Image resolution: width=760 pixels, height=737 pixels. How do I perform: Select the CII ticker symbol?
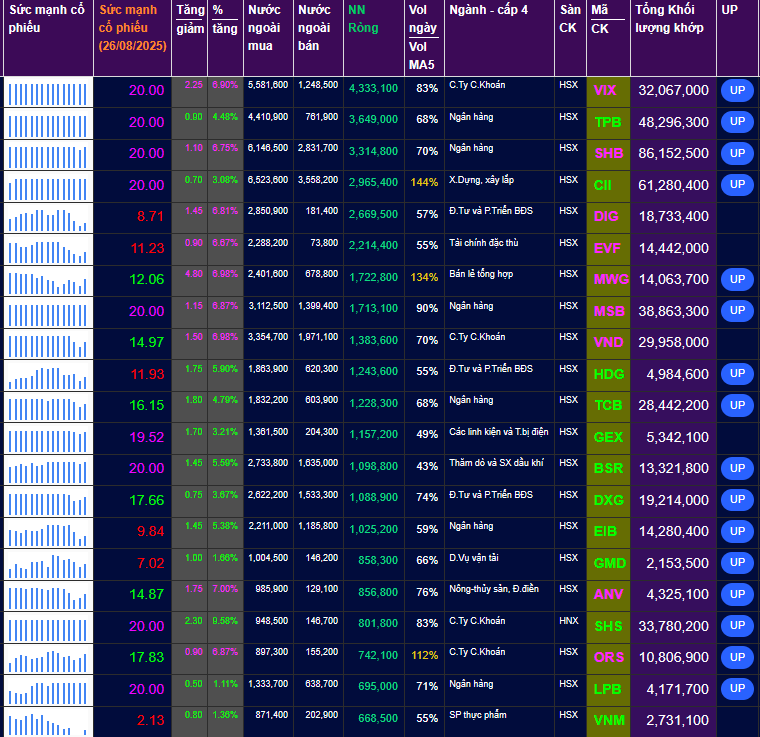(x=602, y=185)
